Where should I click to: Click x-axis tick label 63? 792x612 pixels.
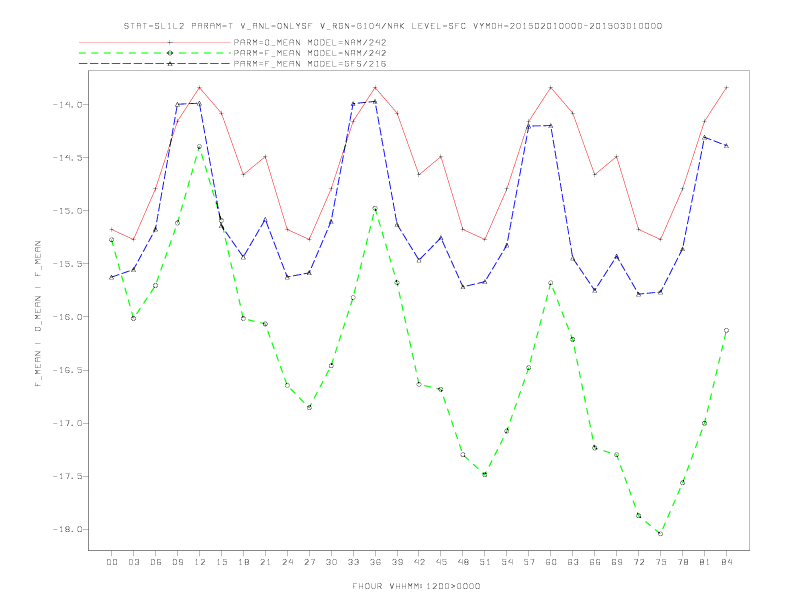pyautogui.click(x=573, y=562)
